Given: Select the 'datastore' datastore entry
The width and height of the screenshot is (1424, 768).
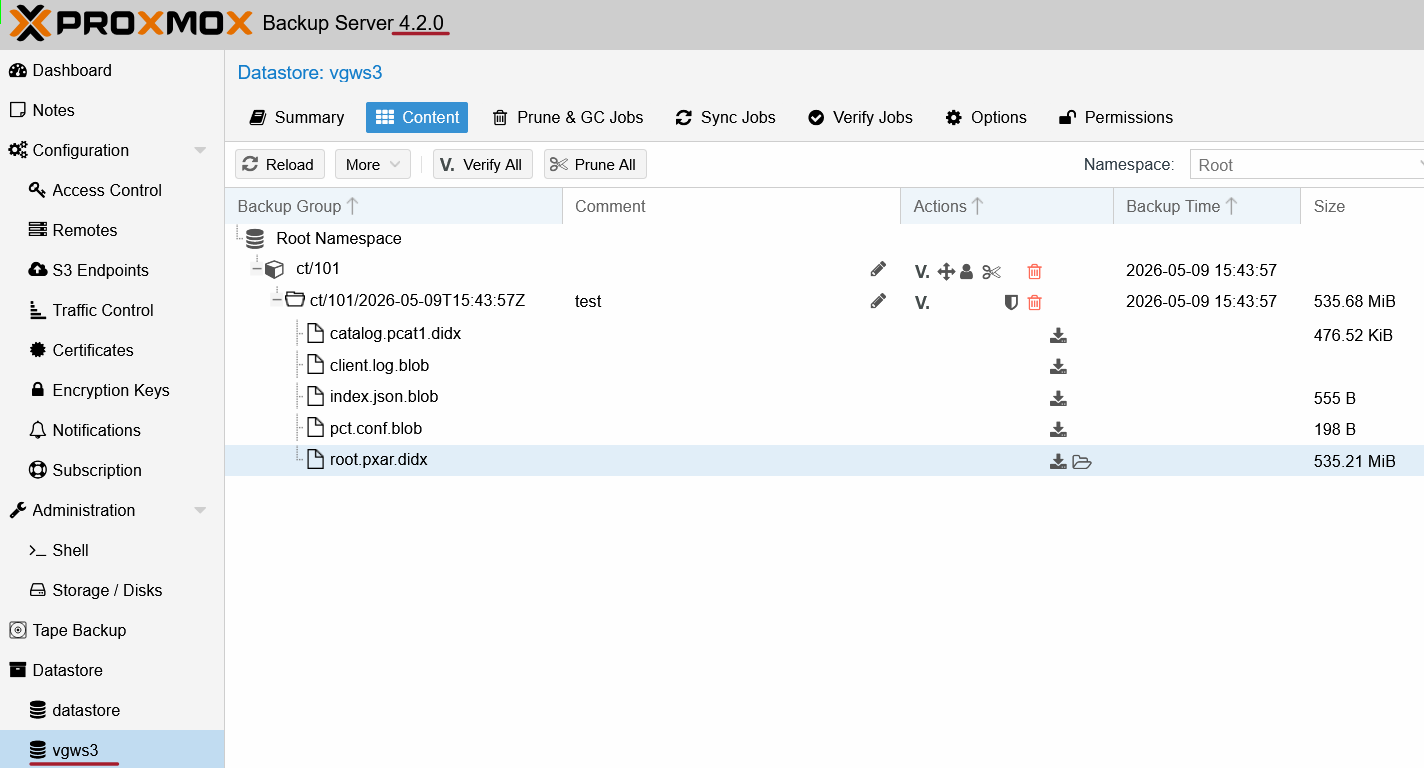Looking at the screenshot, I should pos(112,710).
